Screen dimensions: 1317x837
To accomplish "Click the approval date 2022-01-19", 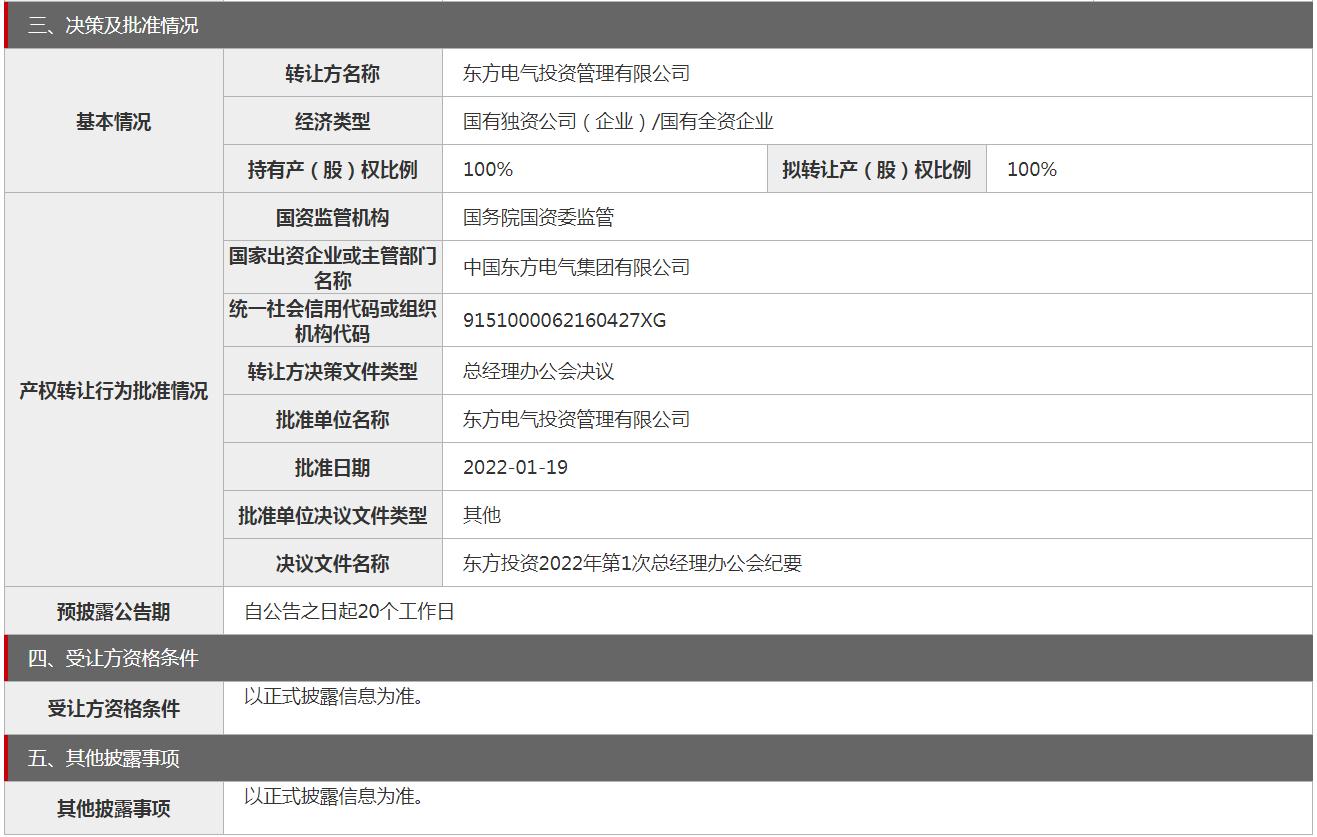I will 515,467.
